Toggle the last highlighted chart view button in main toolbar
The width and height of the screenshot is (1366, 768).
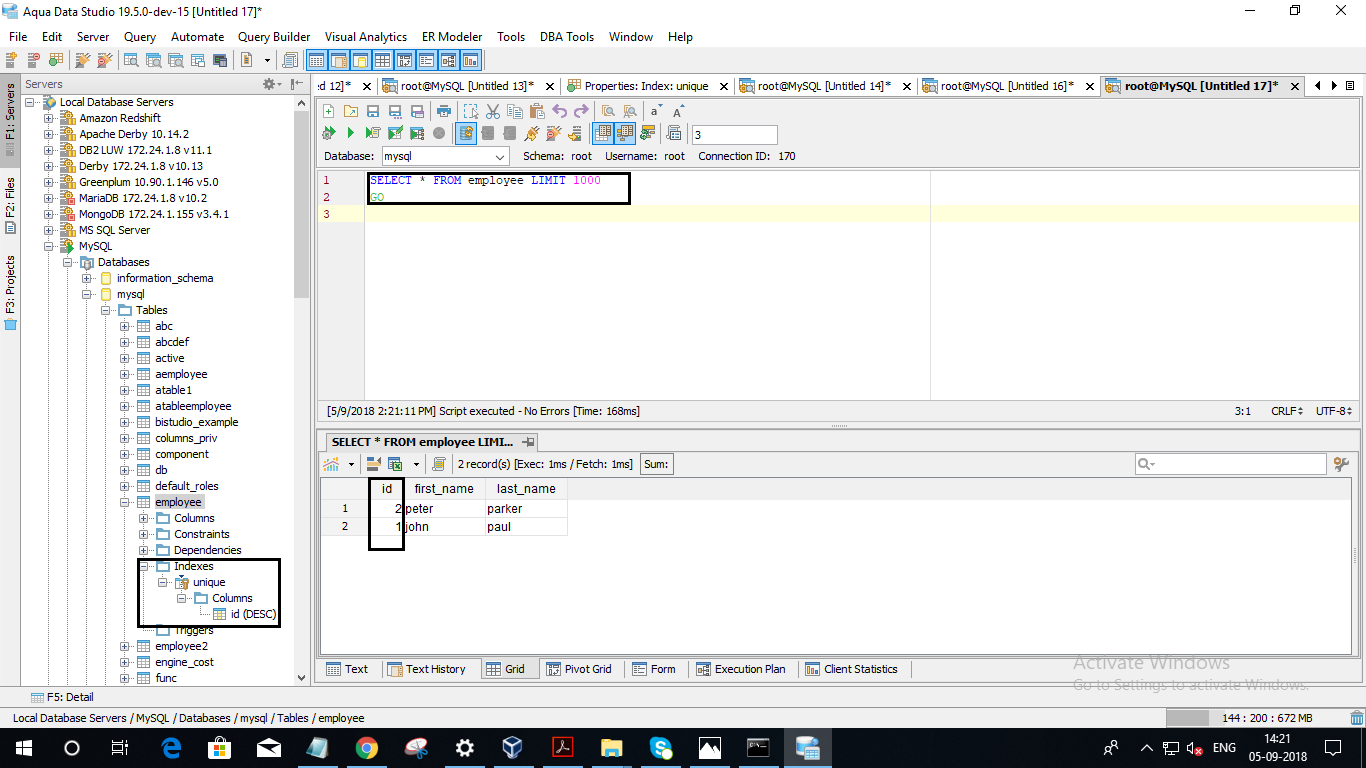pos(470,60)
